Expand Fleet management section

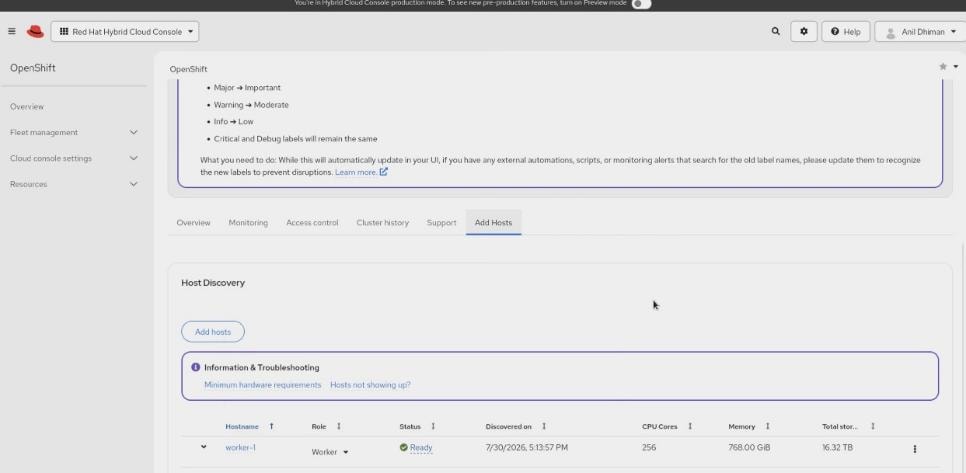[74, 132]
